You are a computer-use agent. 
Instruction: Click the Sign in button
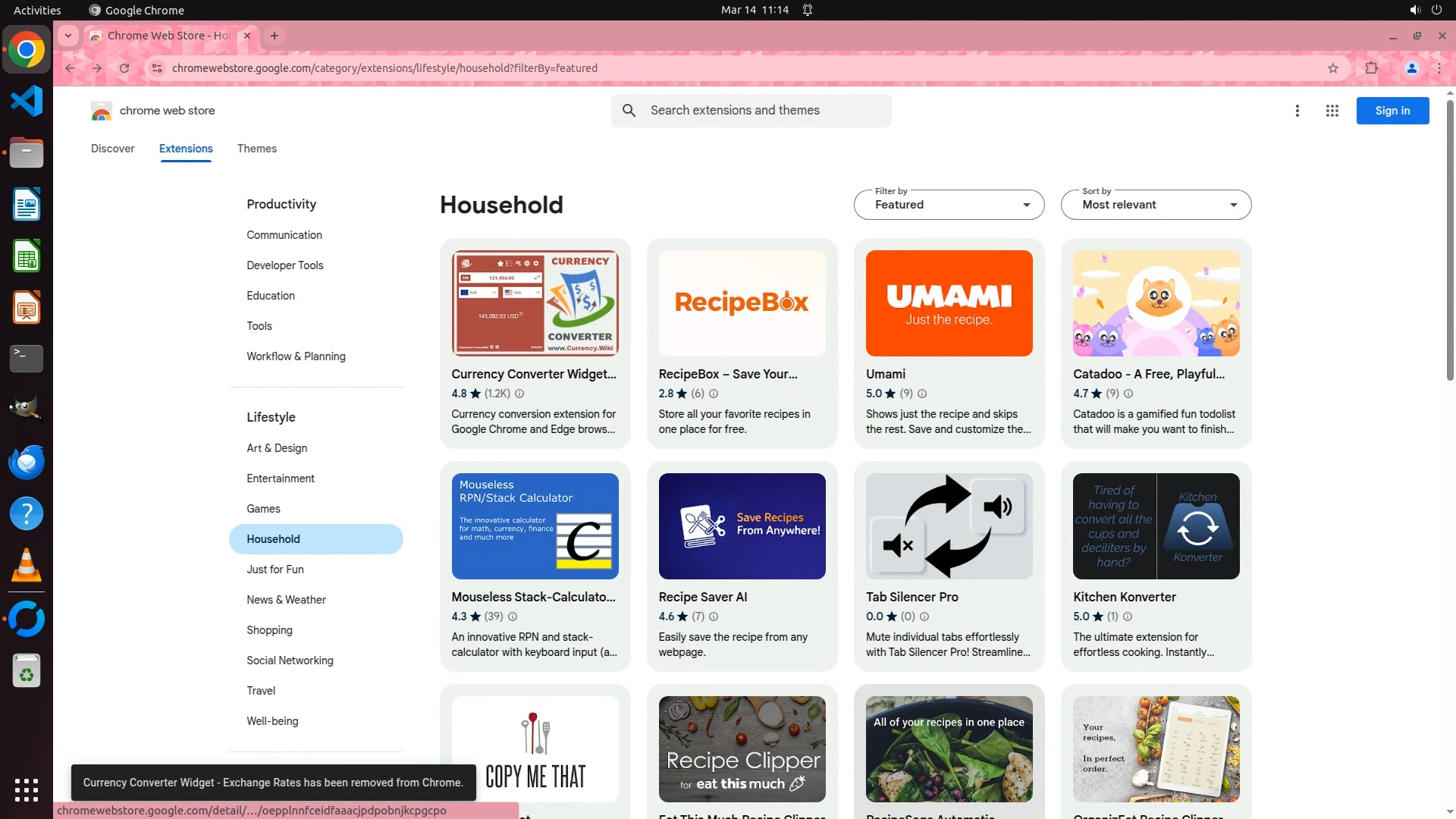[x=1392, y=111]
